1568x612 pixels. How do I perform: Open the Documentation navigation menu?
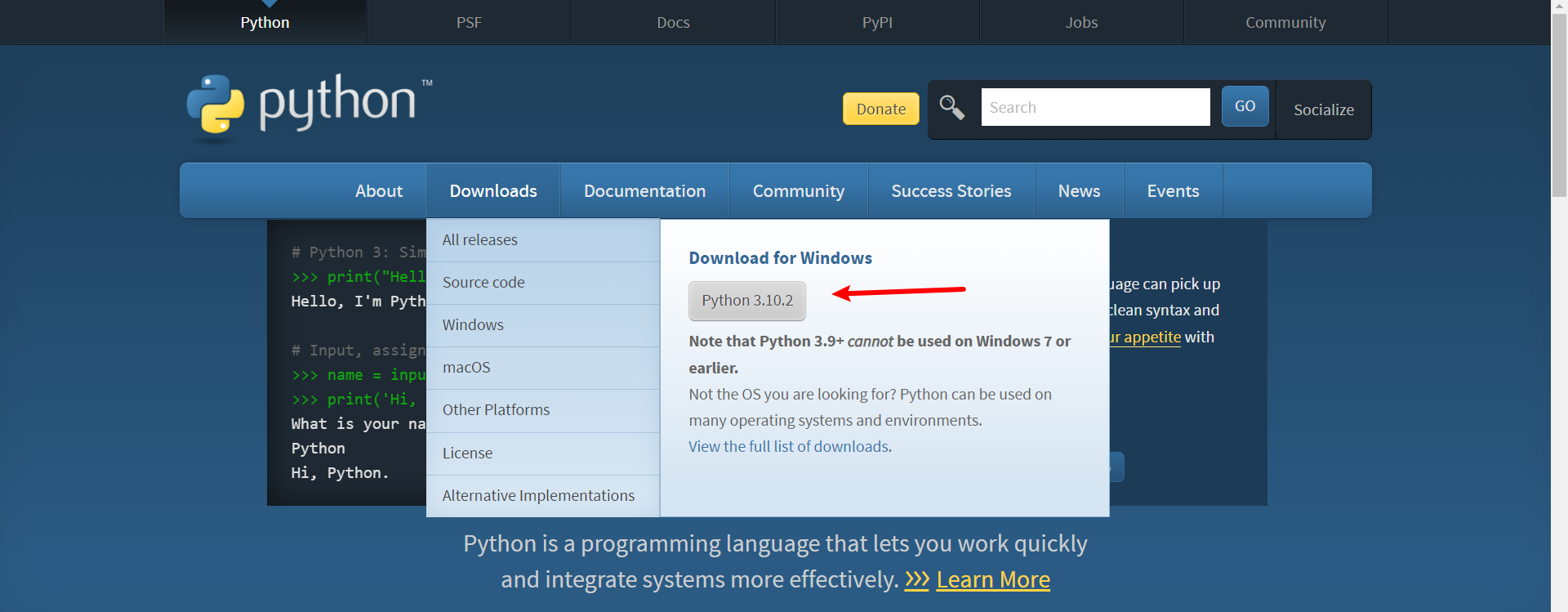point(644,191)
